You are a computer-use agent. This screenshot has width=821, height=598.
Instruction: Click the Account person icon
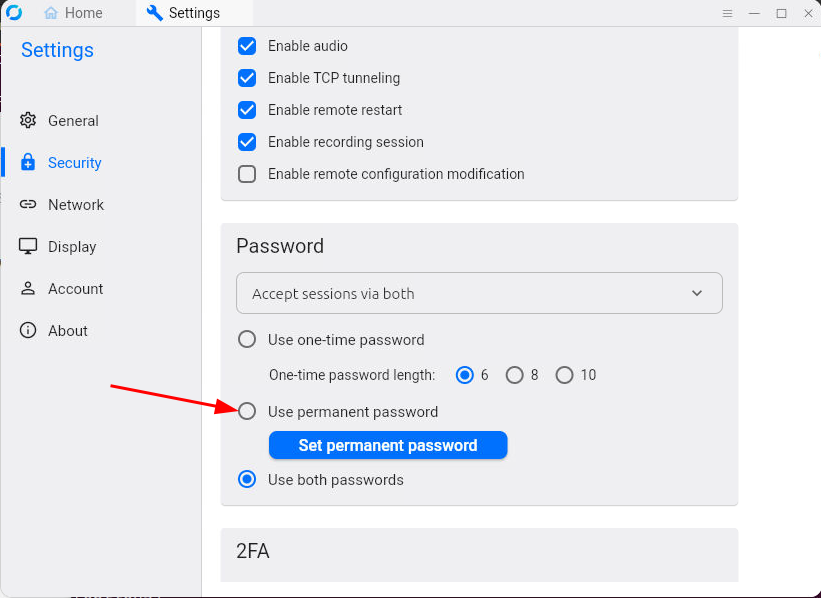click(x=28, y=289)
